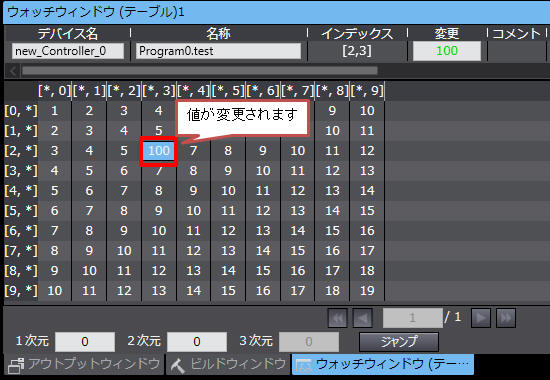Viewport: 550px width, 380px height.
Task: Select cell in row [0, *] column [*, 8]
Action: (x=332, y=111)
